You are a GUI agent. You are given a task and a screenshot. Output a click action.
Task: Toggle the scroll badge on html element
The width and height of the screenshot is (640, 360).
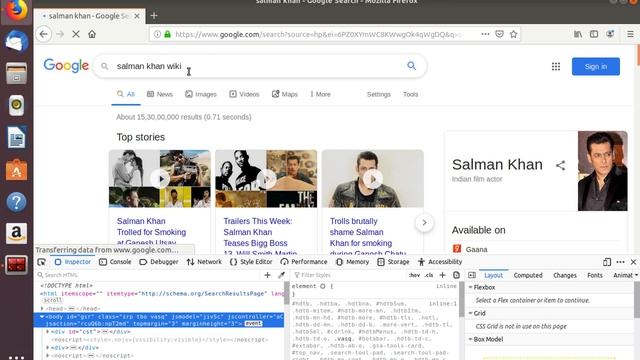click(53, 300)
